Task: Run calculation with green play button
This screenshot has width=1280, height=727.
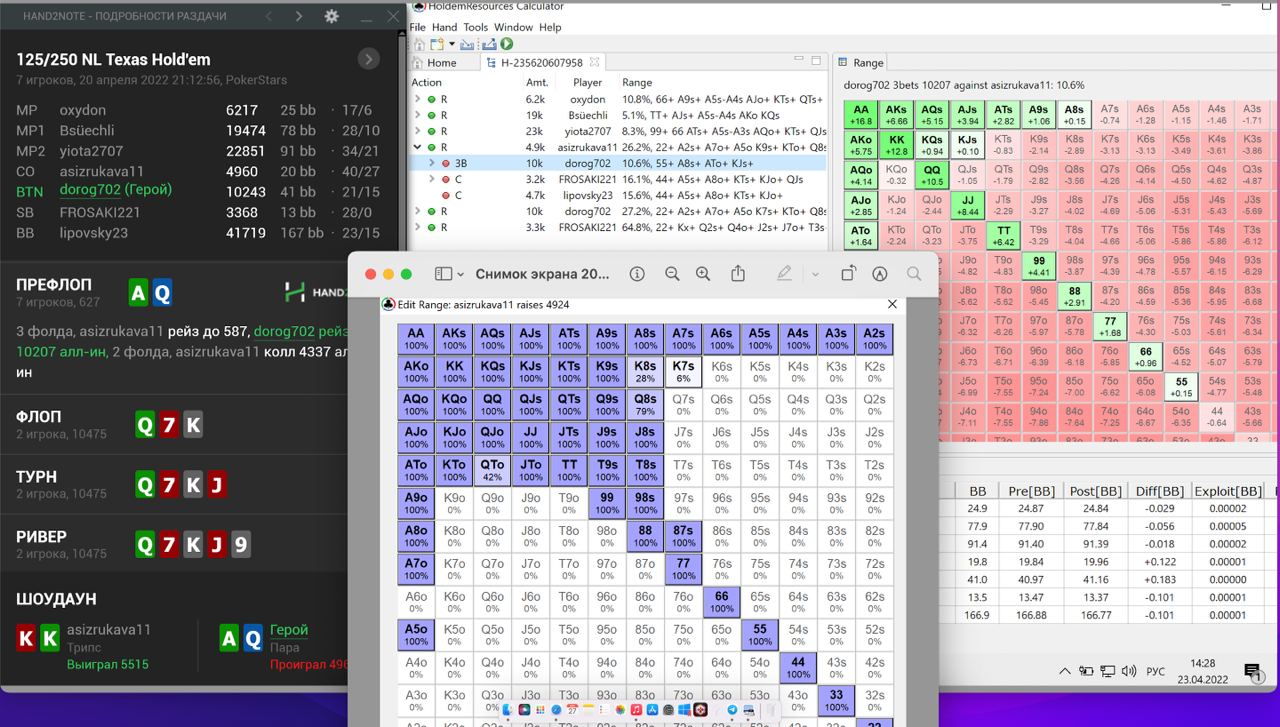Action: (x=506, y=44)
